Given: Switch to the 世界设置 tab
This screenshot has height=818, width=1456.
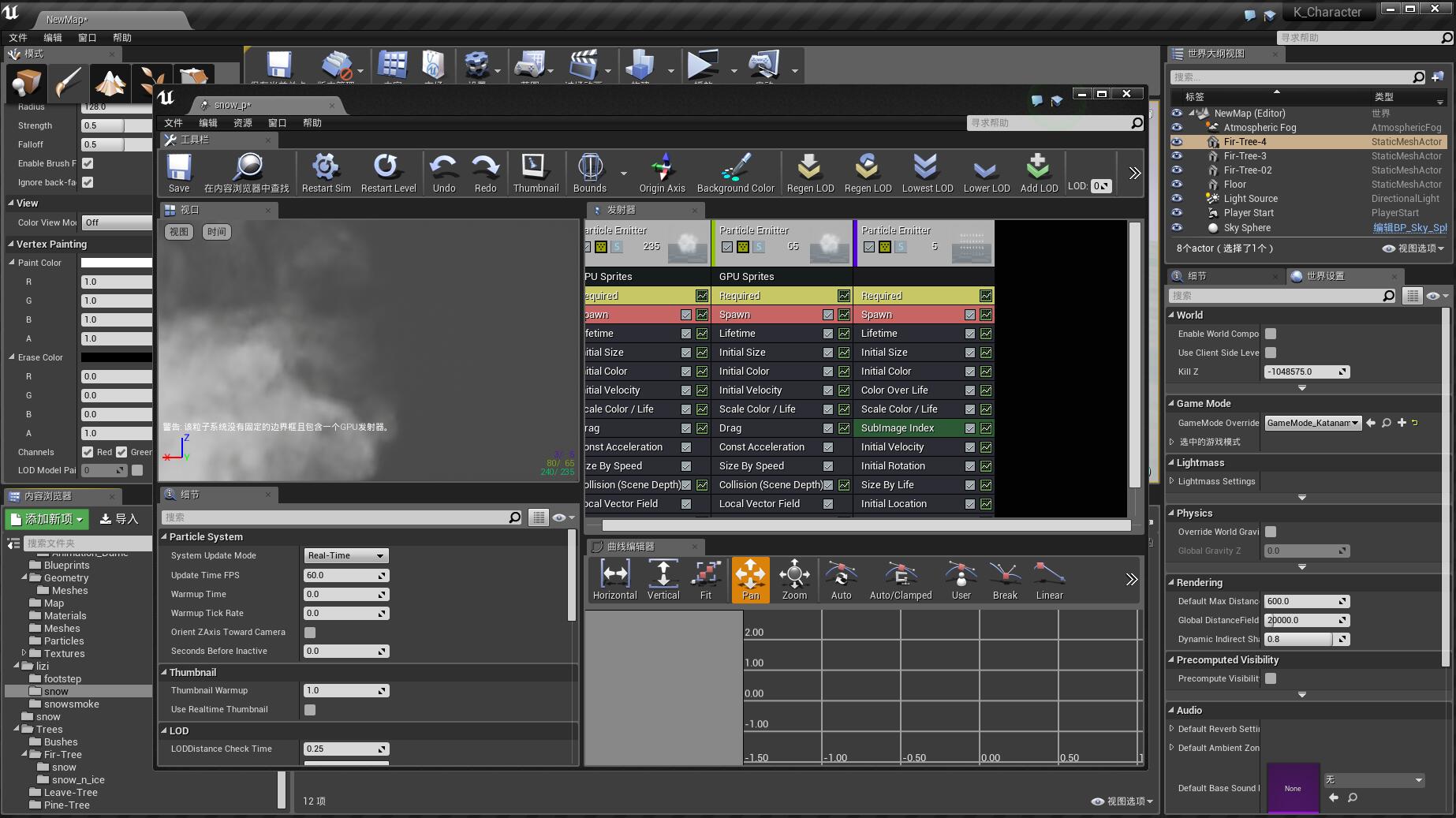Looking at the screenshot, I should pyautogui.click(x=1324, y=276).
